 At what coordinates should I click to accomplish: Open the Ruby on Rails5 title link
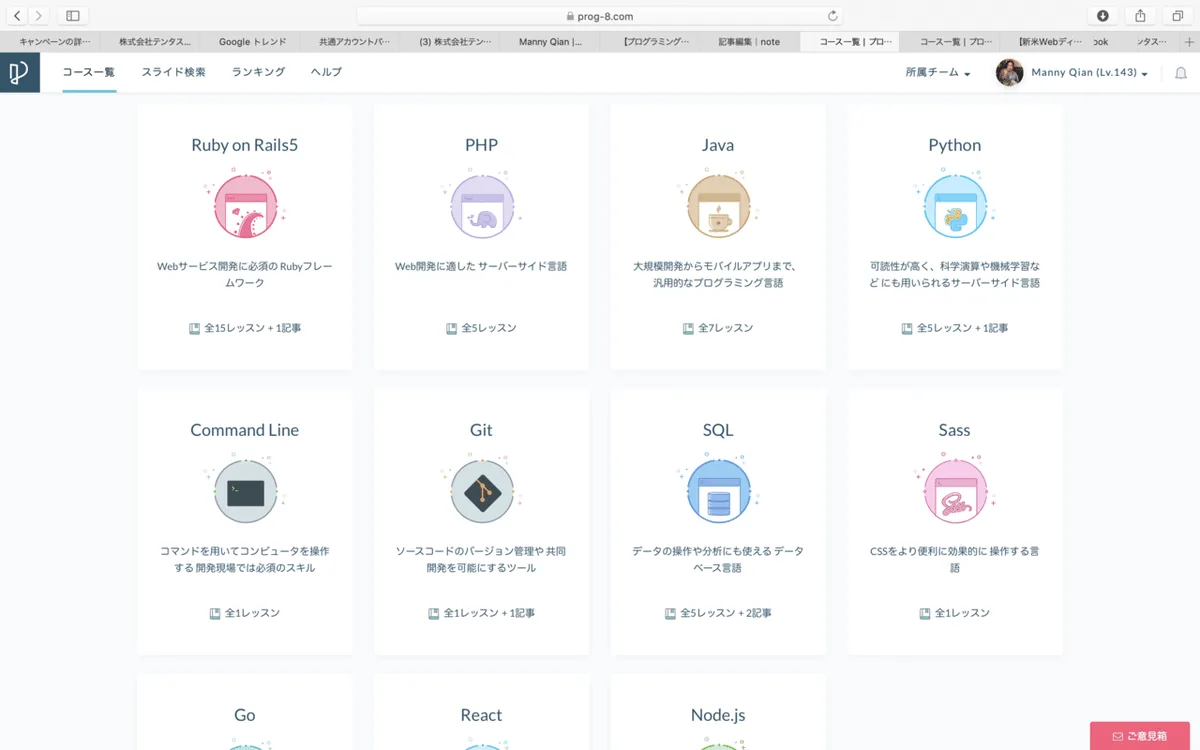coord(245,145)
